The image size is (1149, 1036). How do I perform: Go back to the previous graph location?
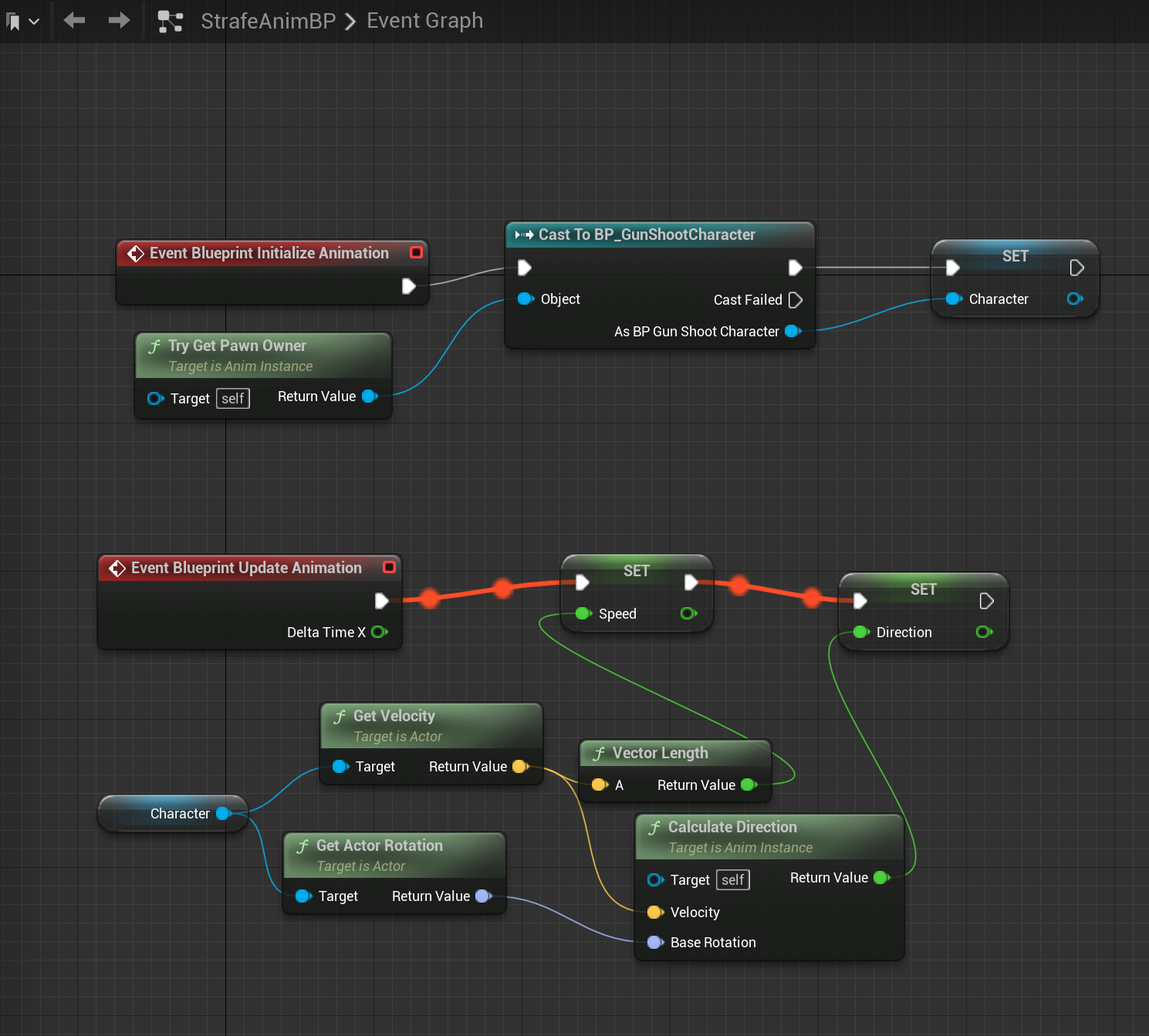74,20
